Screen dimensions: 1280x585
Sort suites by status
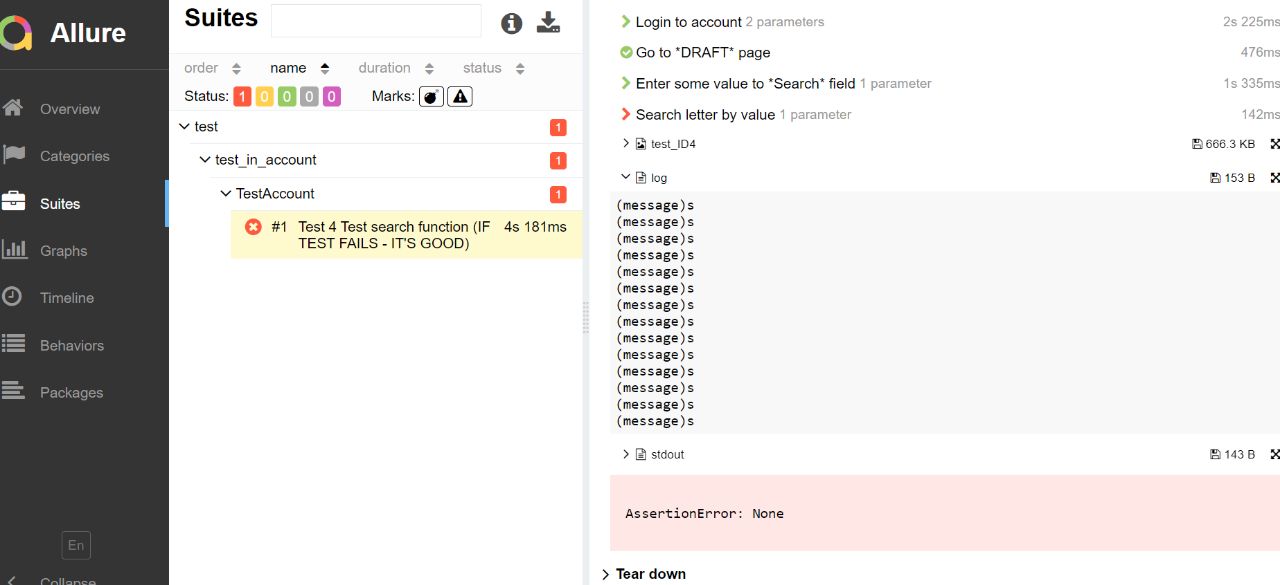click(x=494, y=68)
